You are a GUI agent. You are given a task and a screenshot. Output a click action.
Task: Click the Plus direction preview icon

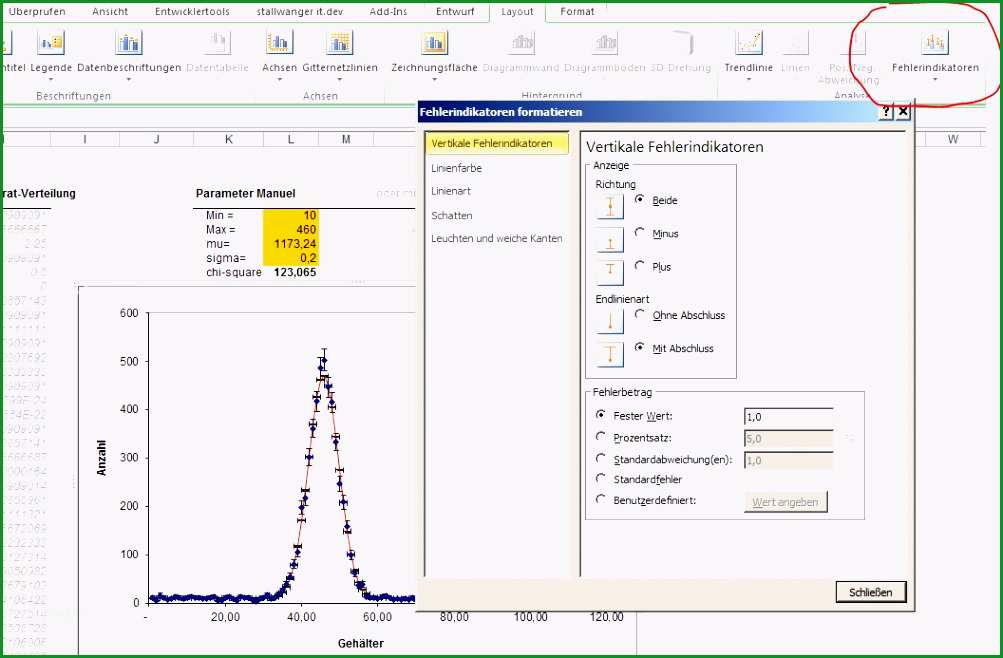[x=610, y=272]
